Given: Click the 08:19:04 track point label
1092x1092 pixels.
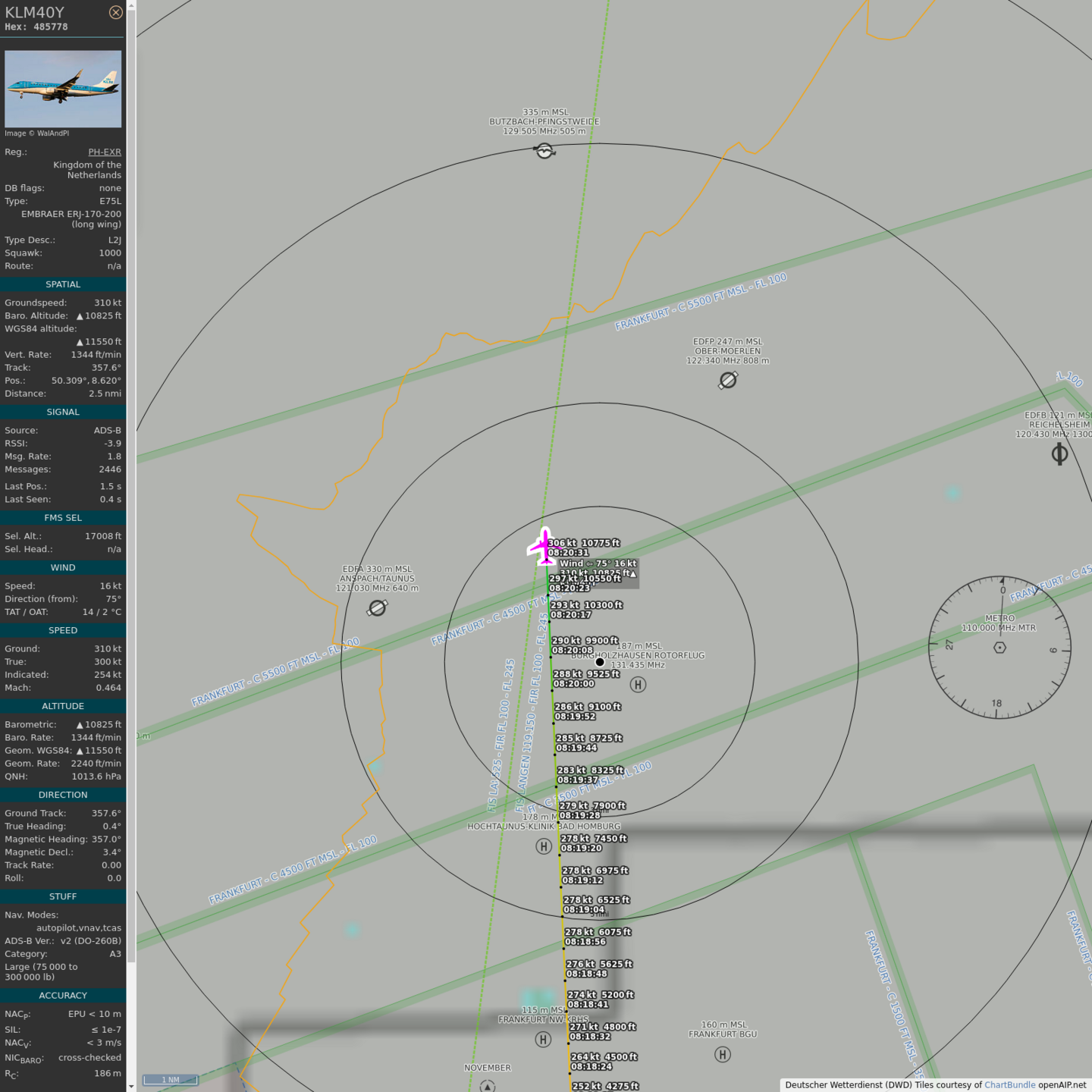Looking at the screenshot, I should 584,909.
